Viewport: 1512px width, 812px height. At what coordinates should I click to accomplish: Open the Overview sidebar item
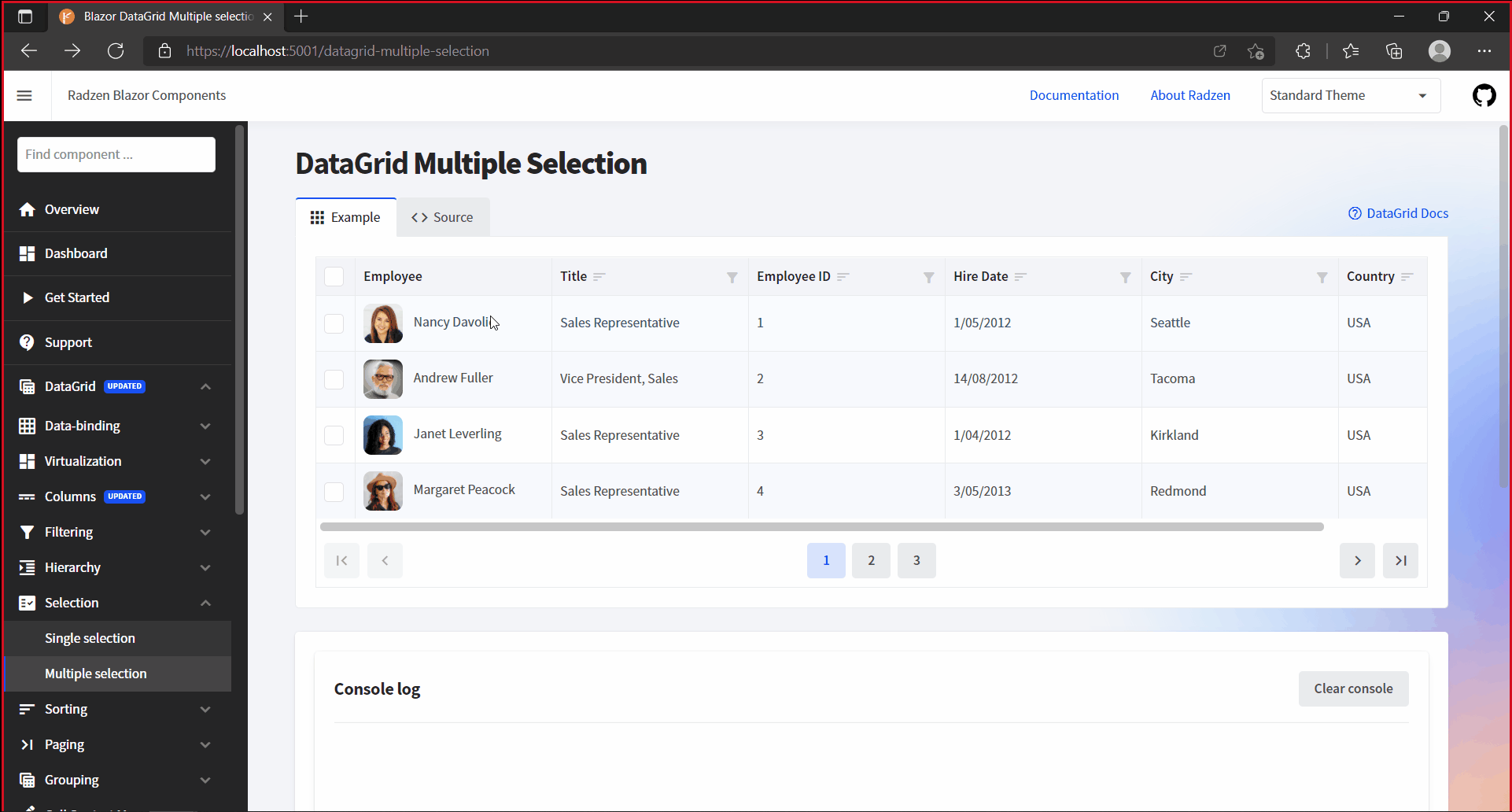tap(117, 209)
